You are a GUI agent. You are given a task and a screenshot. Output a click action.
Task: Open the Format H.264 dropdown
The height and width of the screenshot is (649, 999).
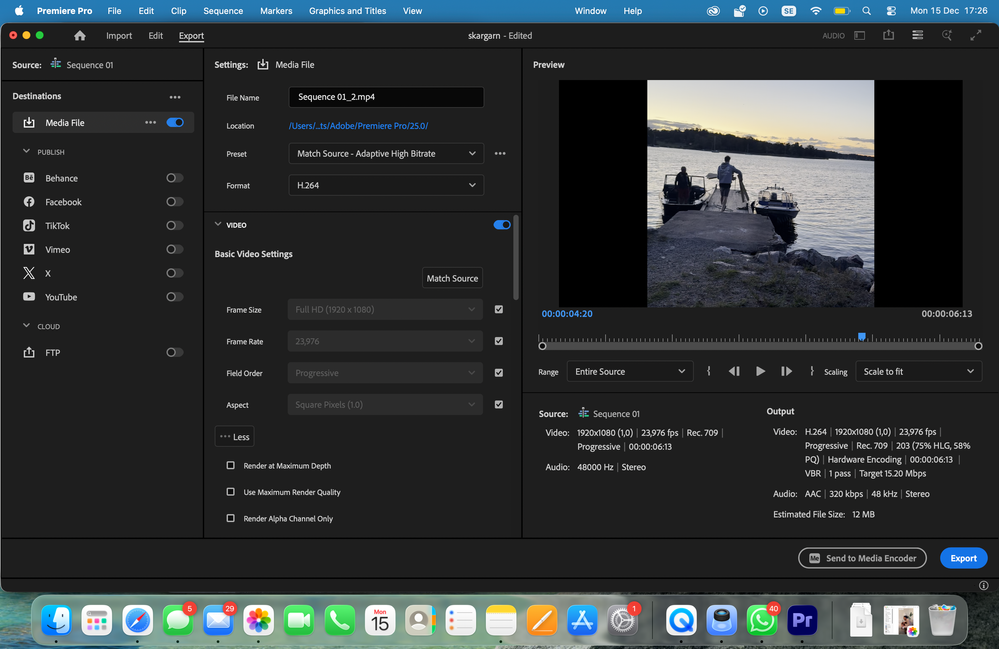(x=386, y=186)
